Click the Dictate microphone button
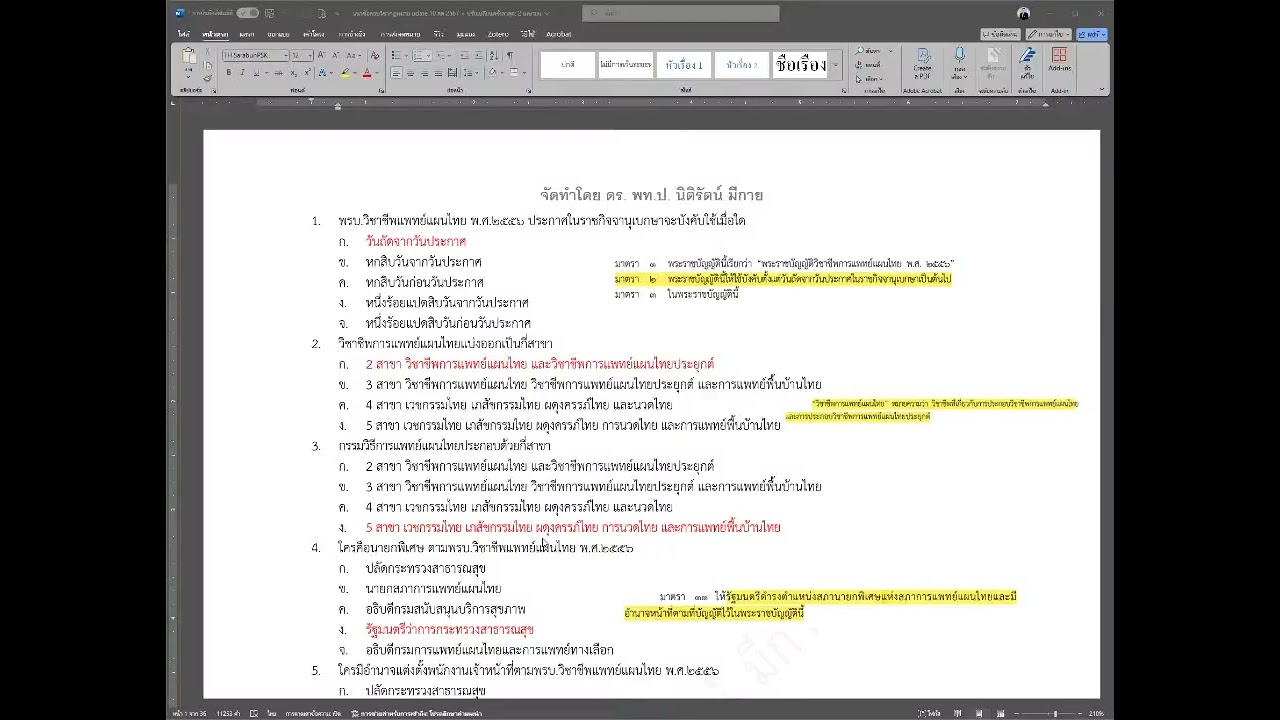 (960, 62)
